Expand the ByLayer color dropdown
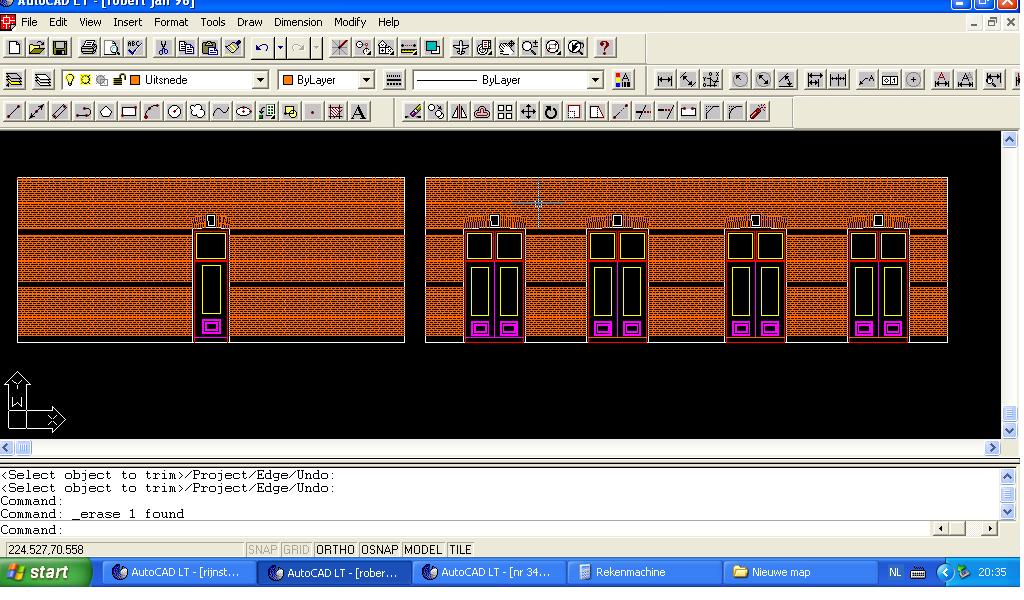The image size is (1024, 600). [x=366, y=80]
